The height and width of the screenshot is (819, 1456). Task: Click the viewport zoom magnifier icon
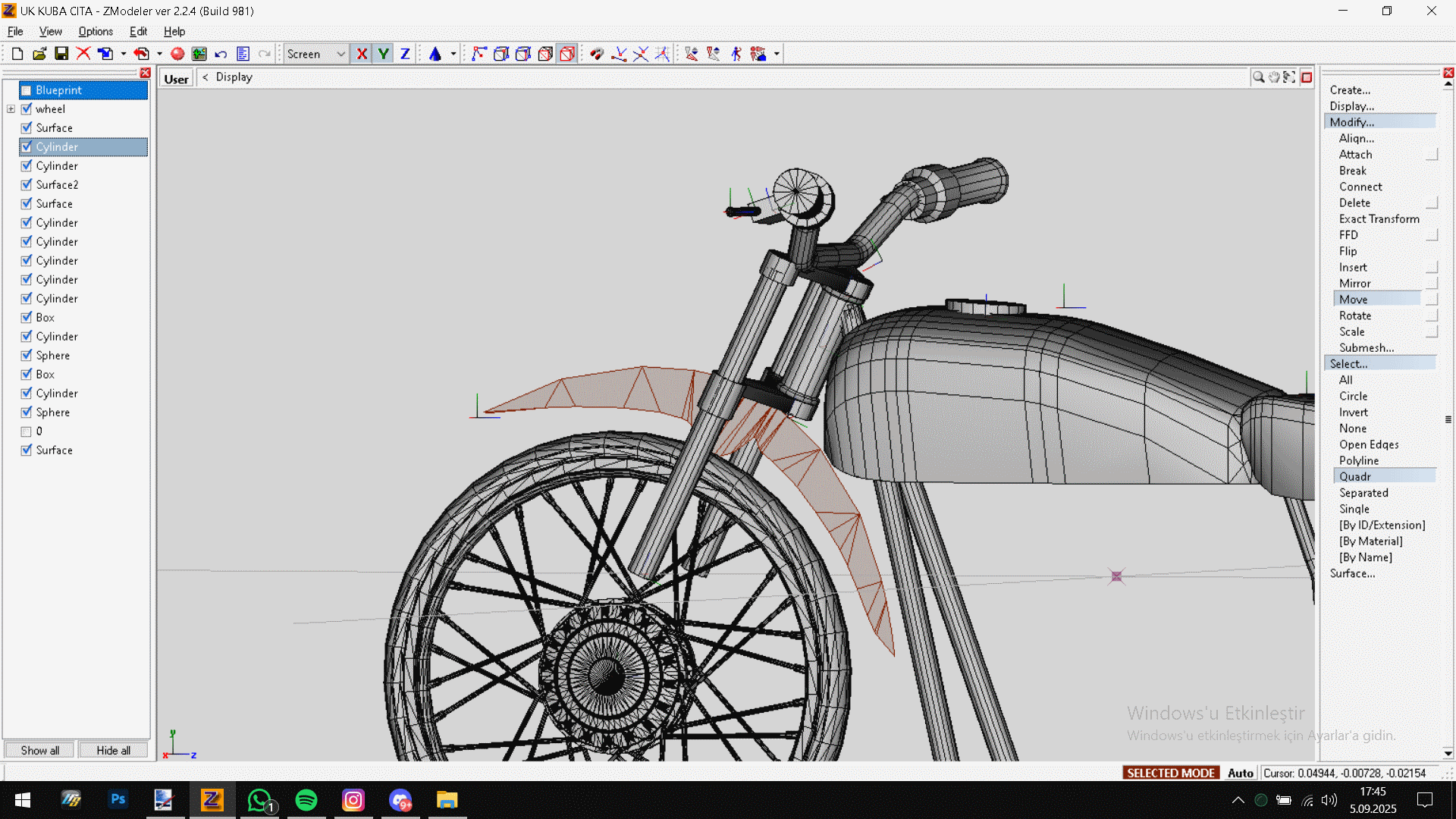pyautogui.click(x=1258, y=77)
